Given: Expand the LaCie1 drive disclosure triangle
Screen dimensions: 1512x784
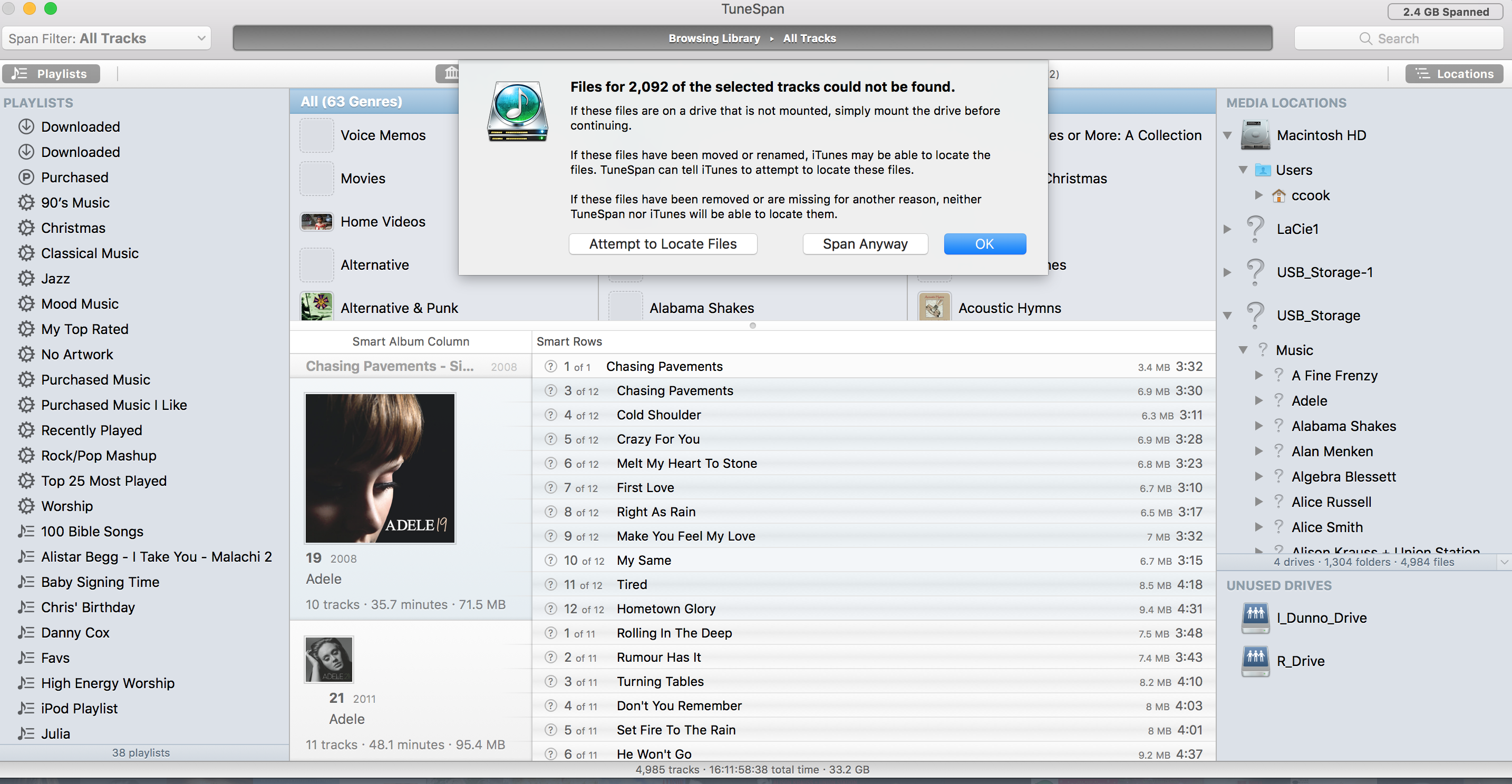Looking at the screenshot, I should (1227, 229).
